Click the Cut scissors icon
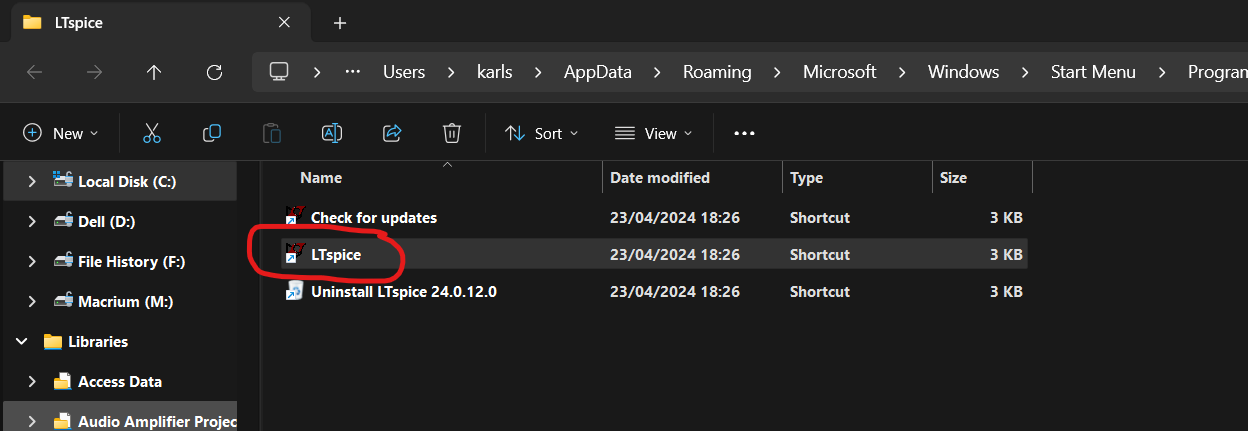 point(152,133)
